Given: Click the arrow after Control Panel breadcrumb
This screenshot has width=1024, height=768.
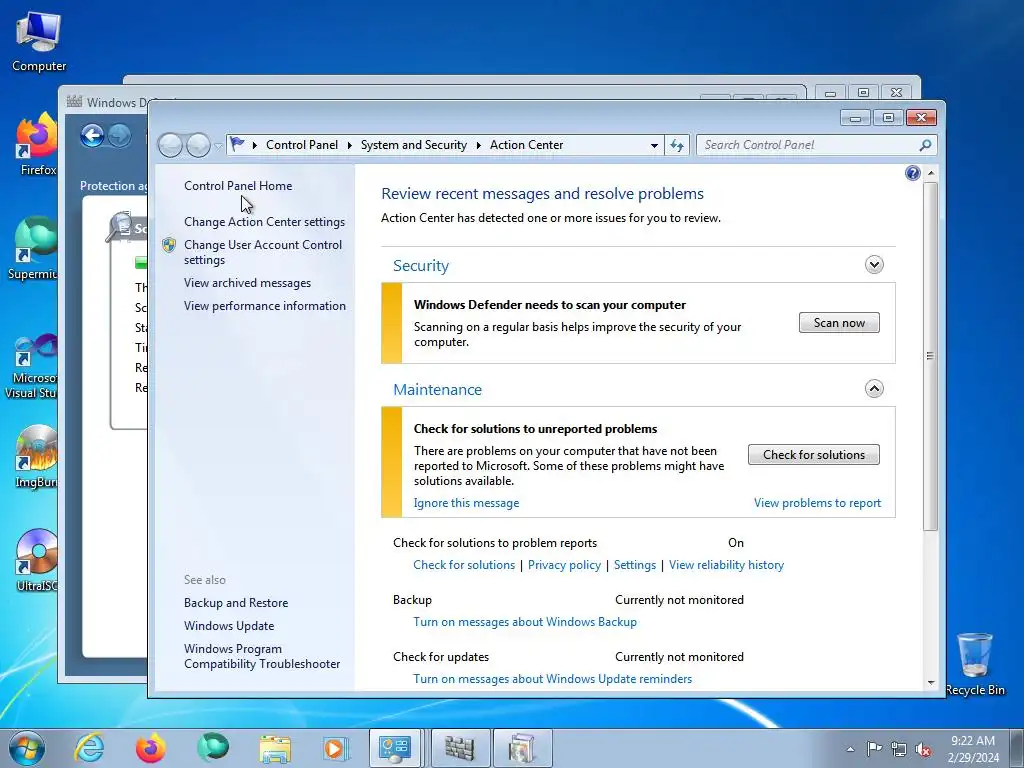Looking at the screenshot, I should [349, 145].
